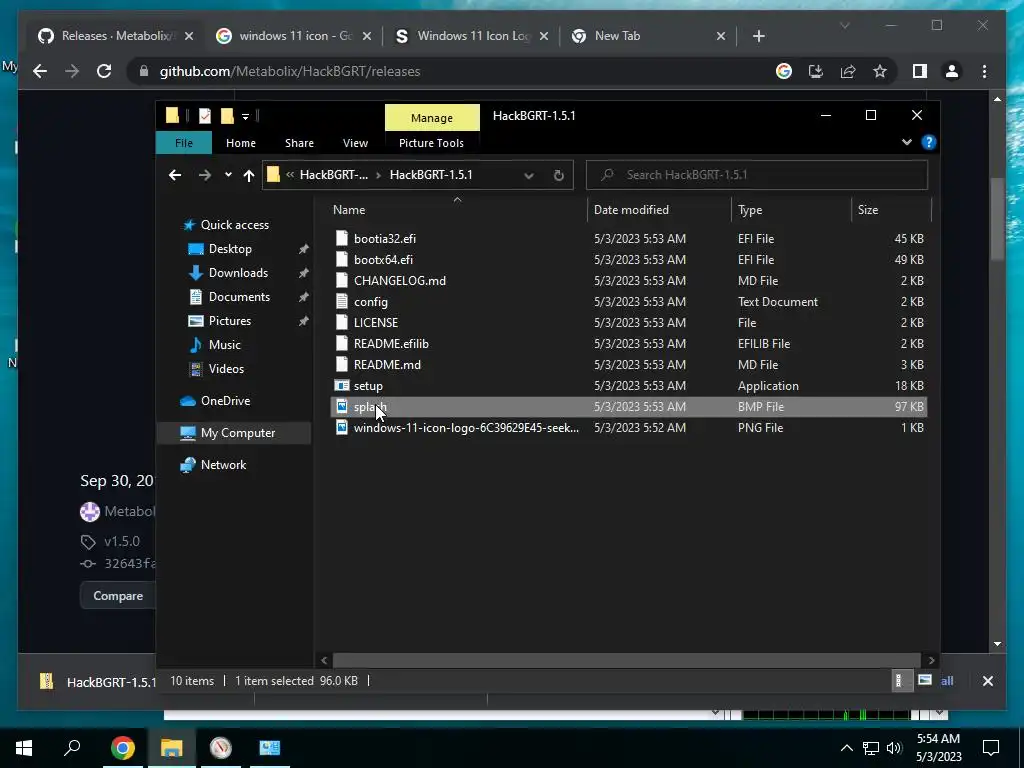Select the bootx64.efi file row
This screenshot has height=768, width=1024.
tap(628, 260)
